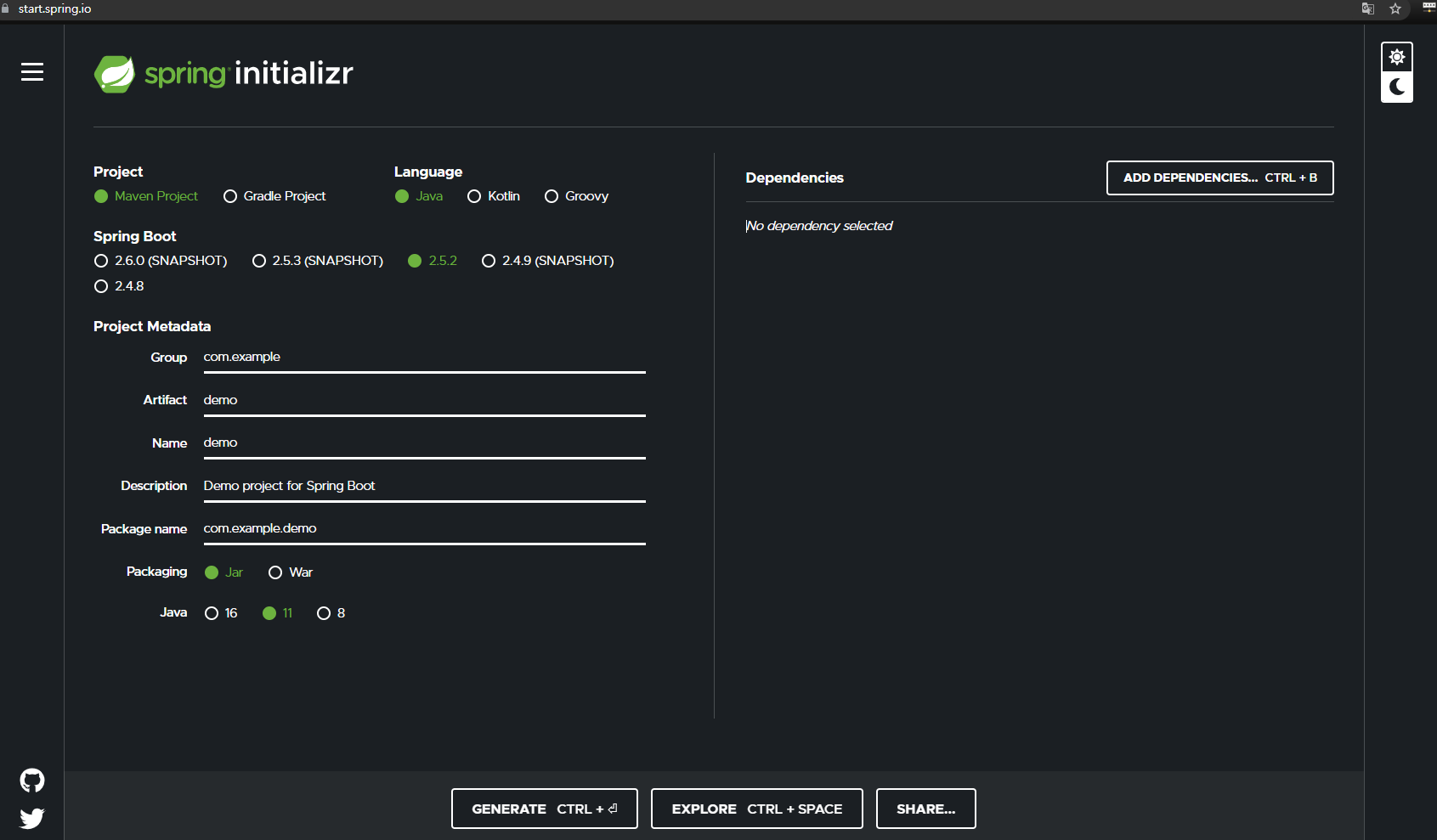Viewport: 1437px width, 840px height.
Task: Click the Explore button
Action: [x=757, y=809]
